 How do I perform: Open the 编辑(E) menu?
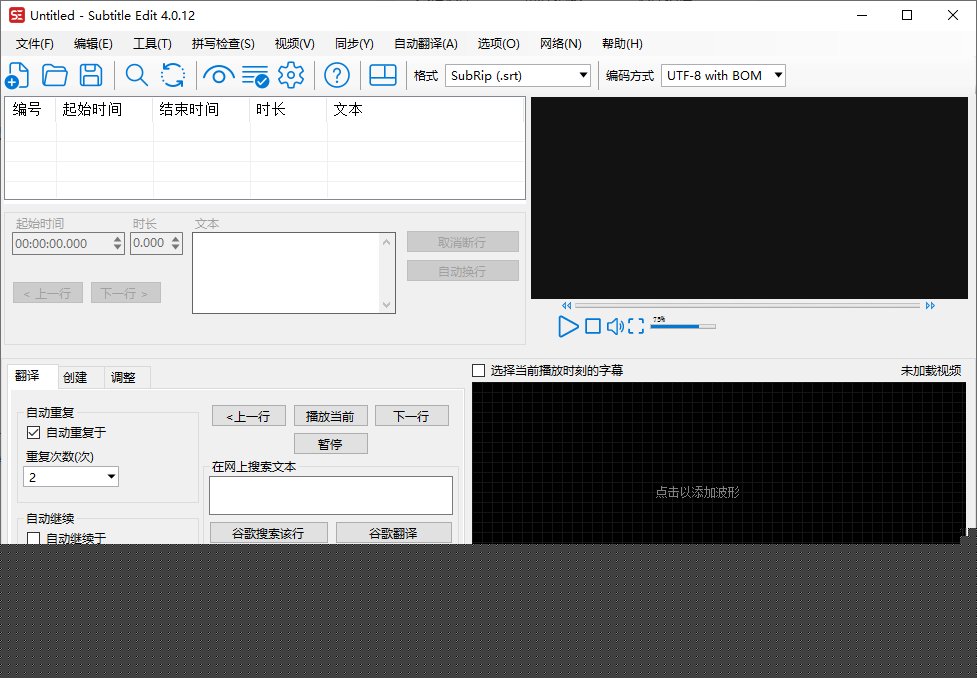tap(93, 44)
